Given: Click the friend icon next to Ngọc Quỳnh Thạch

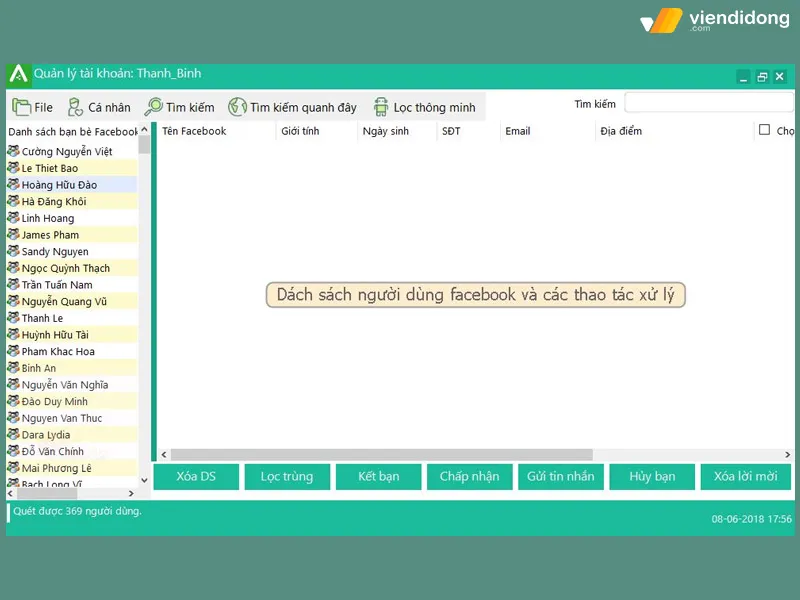Looking at the screenshot, I should [13, 268].
